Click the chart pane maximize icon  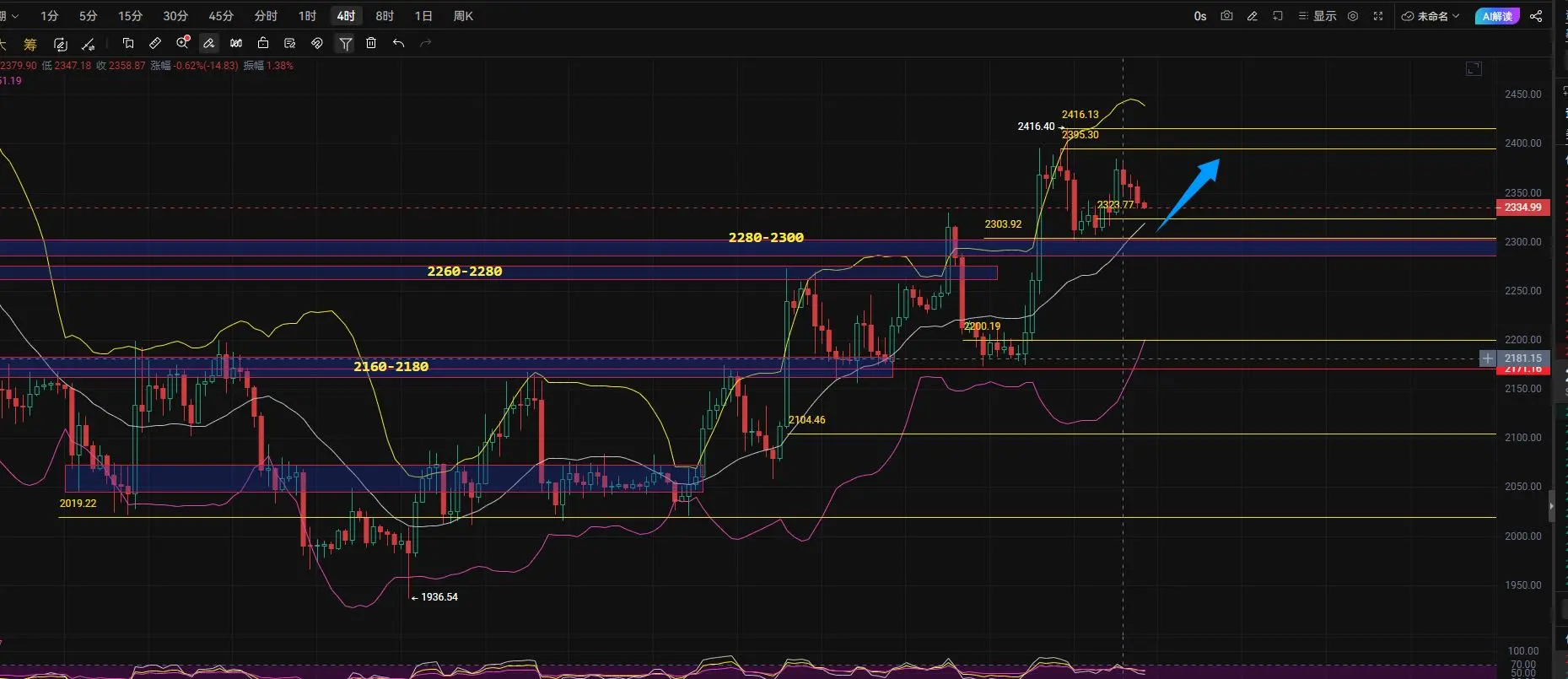click(x=1474, y=69)
